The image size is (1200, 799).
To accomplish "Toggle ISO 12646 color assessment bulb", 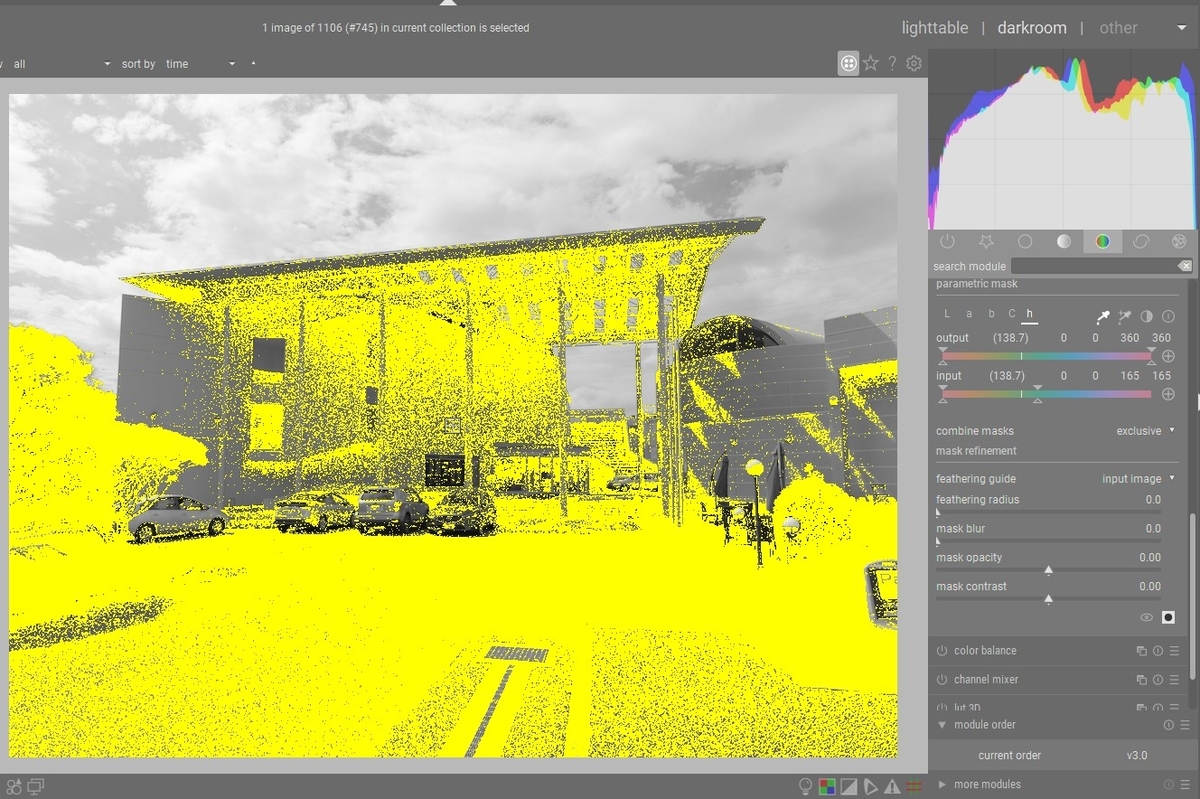I will (x=806, y=787).
